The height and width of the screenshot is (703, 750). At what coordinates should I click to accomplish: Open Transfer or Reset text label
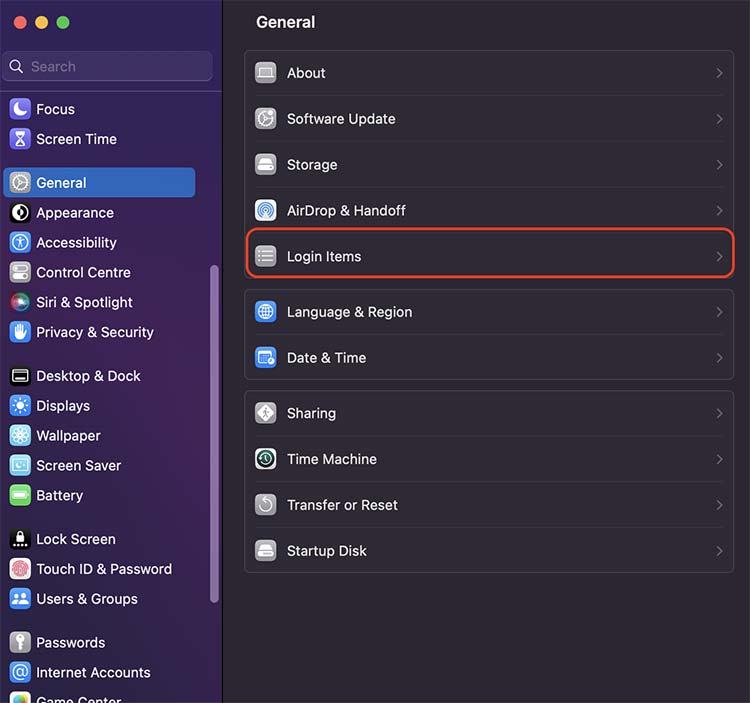(342, 505)
